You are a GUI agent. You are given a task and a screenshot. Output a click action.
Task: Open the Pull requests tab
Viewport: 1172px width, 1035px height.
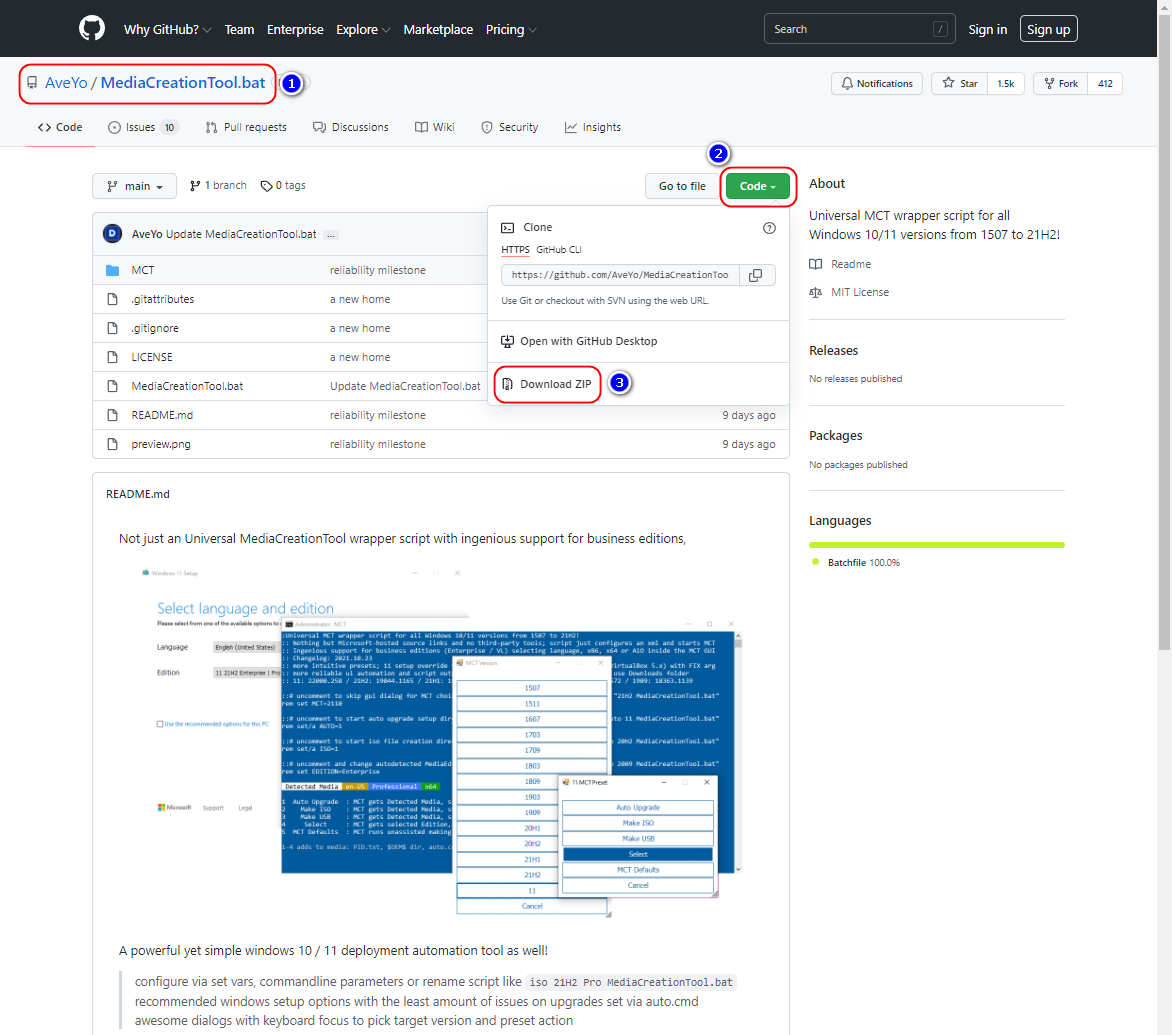pos(246,127)
